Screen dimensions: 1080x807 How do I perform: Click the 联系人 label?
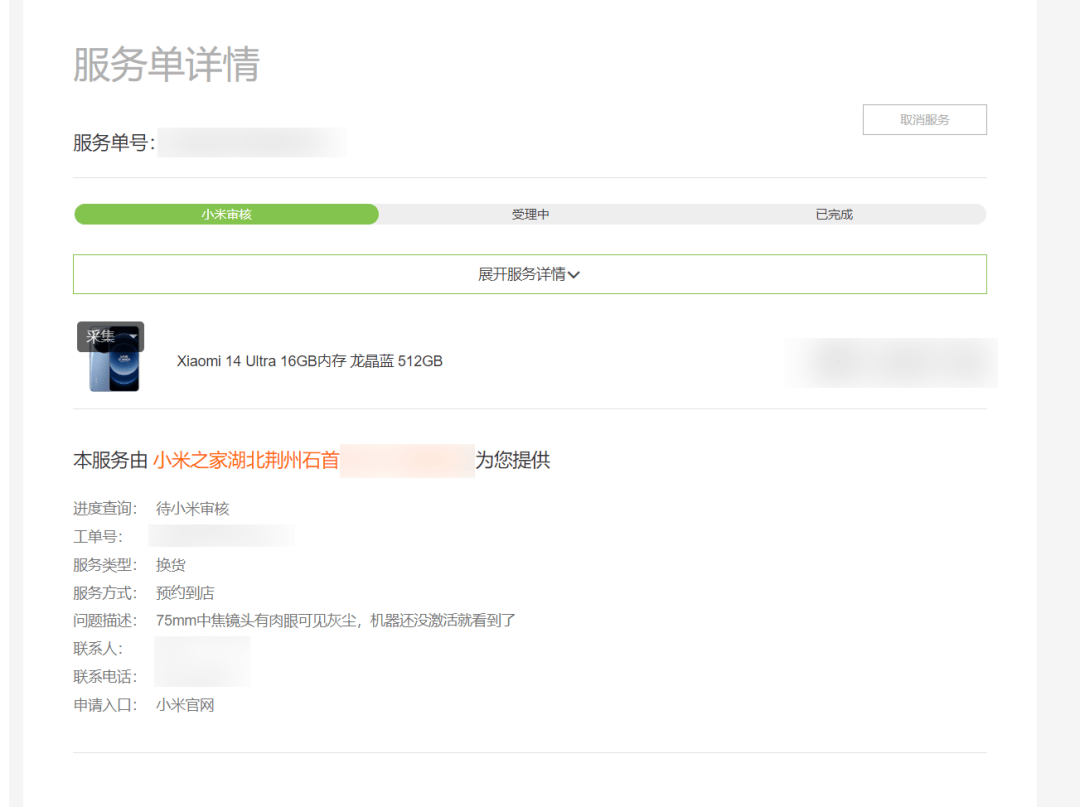[98, 649]
